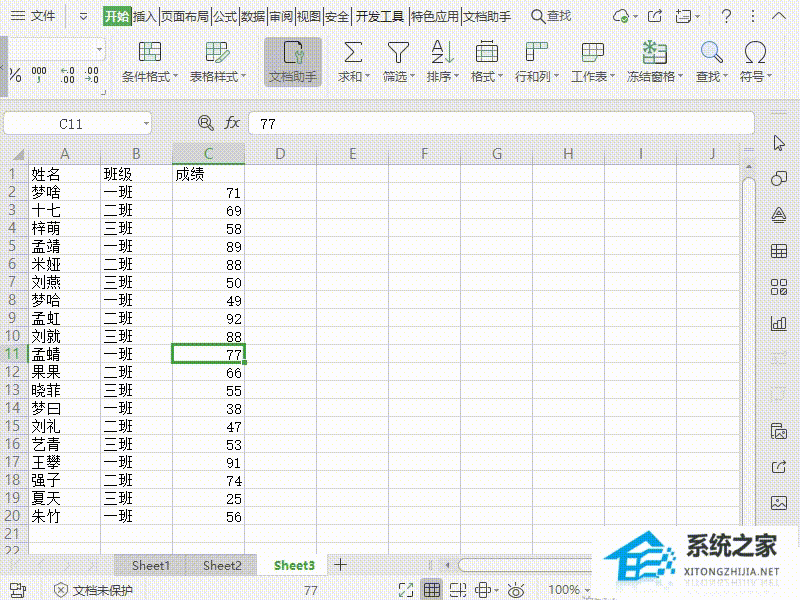The height and width of the screenshot is (600, 800).
Task: Select row header 5
Action: point(13,246)
